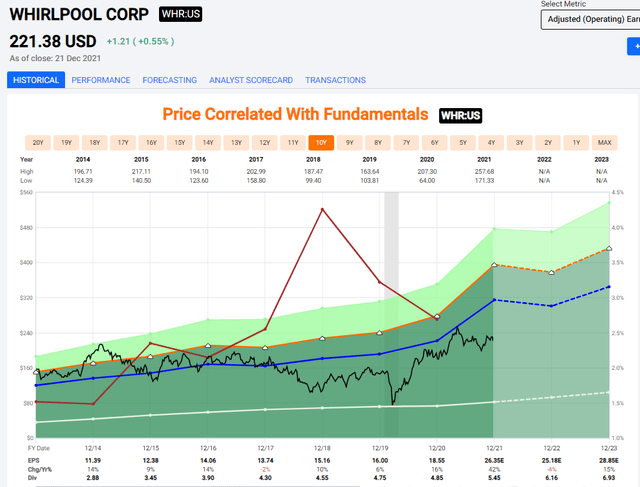This screenshot has width=640, height=487.
Task: Select the 6Y timeframe button
Action: click(x=435, y=142)
